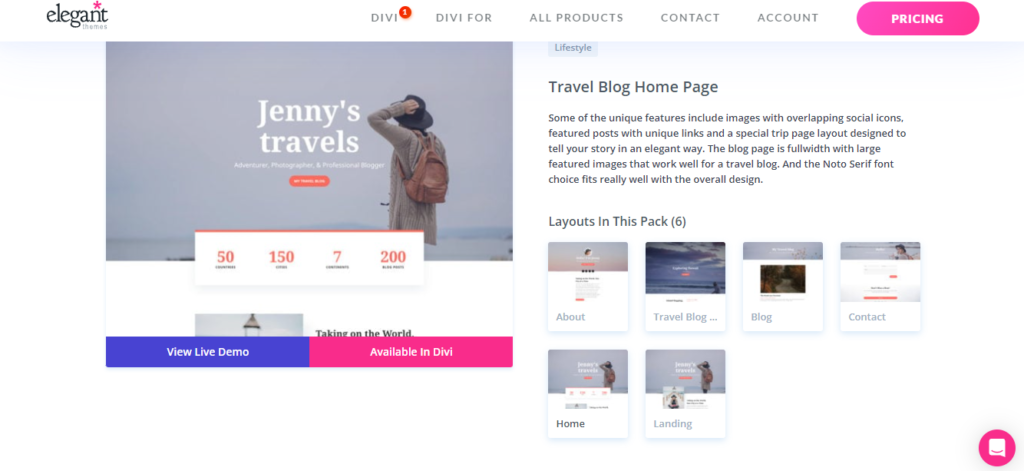Open the DIVI menu item
Image resolution: width=1024 pixels, height=471 pixels.
click(384, 18)
